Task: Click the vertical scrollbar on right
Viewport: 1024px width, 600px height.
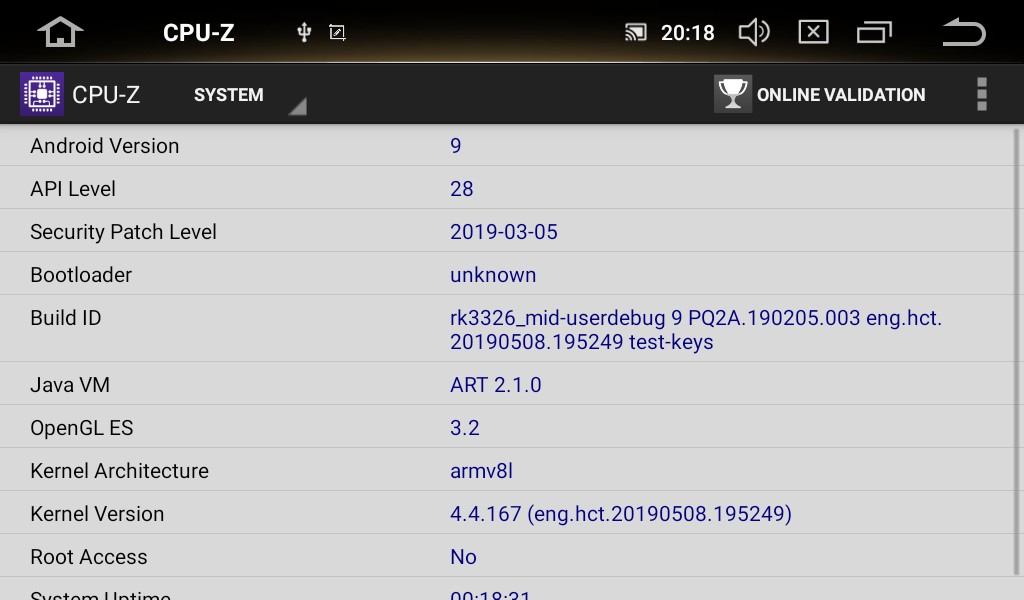Action: (1016, 352)
